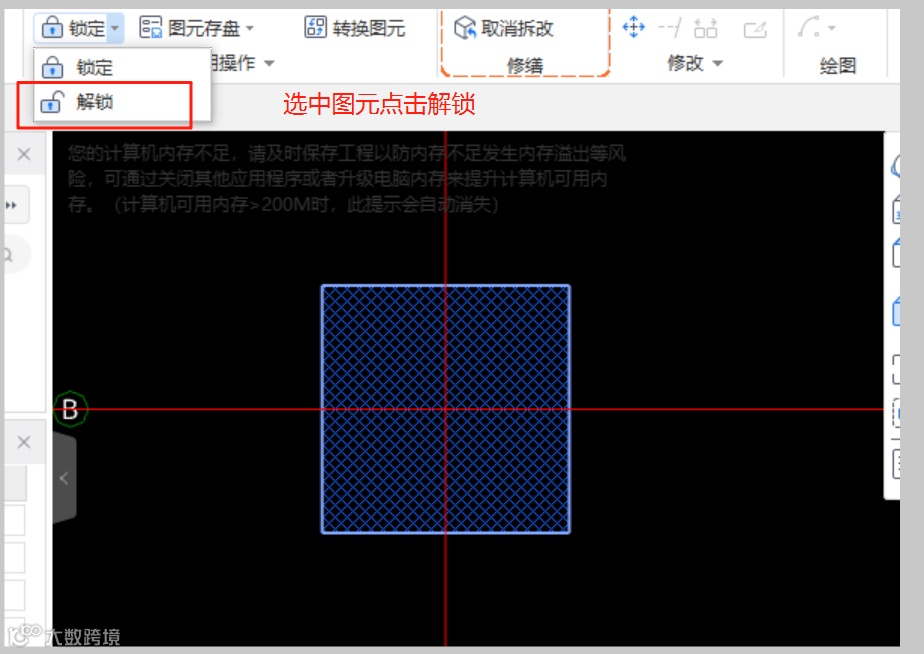Click the 绘图 group label

click(x=837, y=65)
